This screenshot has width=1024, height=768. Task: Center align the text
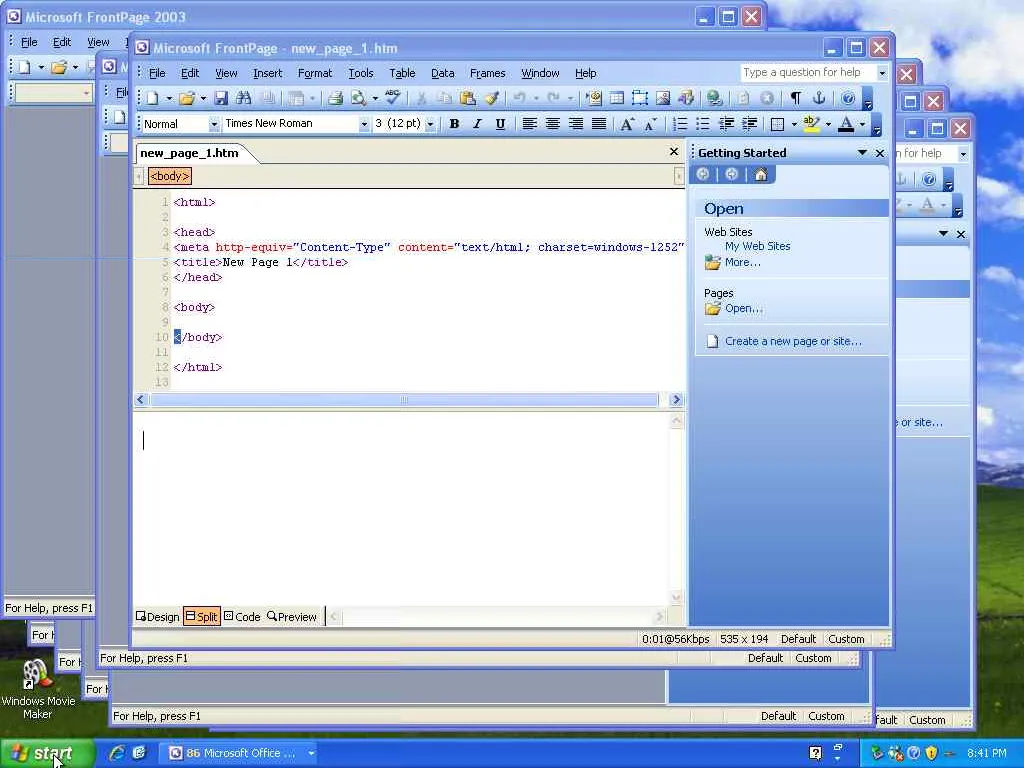tap(552, 124)
